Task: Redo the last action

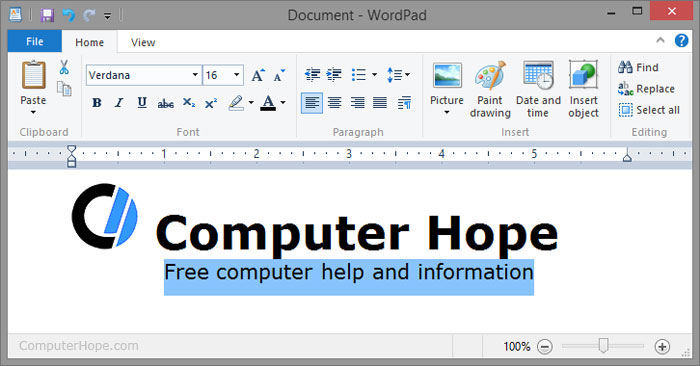Action: click(89, 15)
